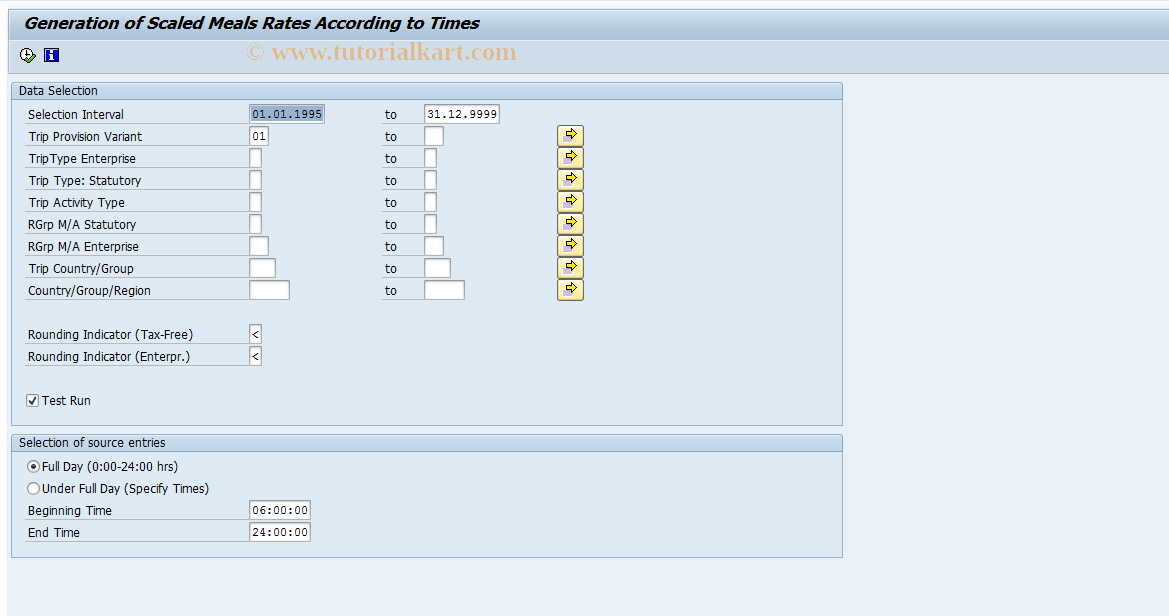The image size is (1169, 616).
Task: Click the TripType Enterprise to field
Action: tap(430, 158)
